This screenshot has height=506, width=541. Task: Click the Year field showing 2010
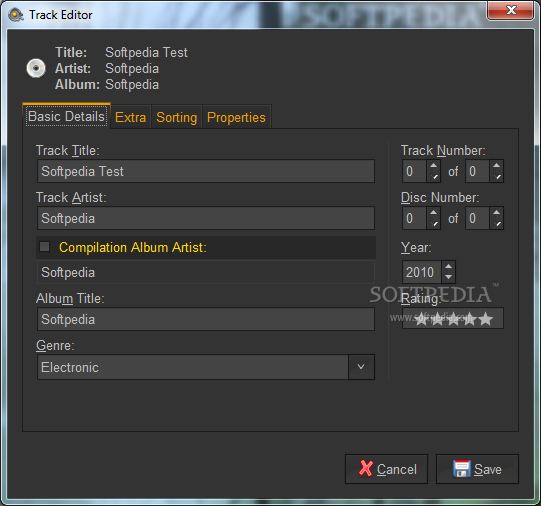[421, 272]
